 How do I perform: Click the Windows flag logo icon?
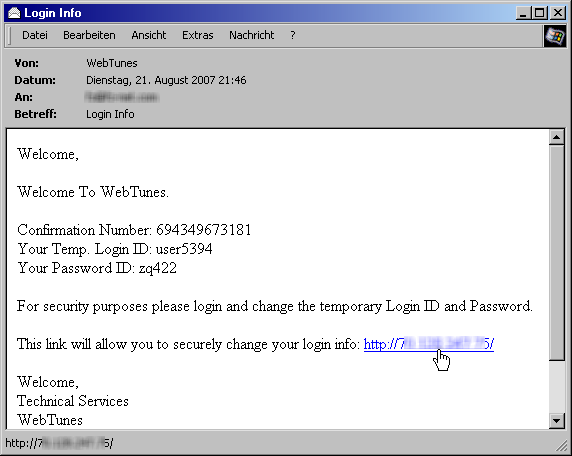[554, 36]
